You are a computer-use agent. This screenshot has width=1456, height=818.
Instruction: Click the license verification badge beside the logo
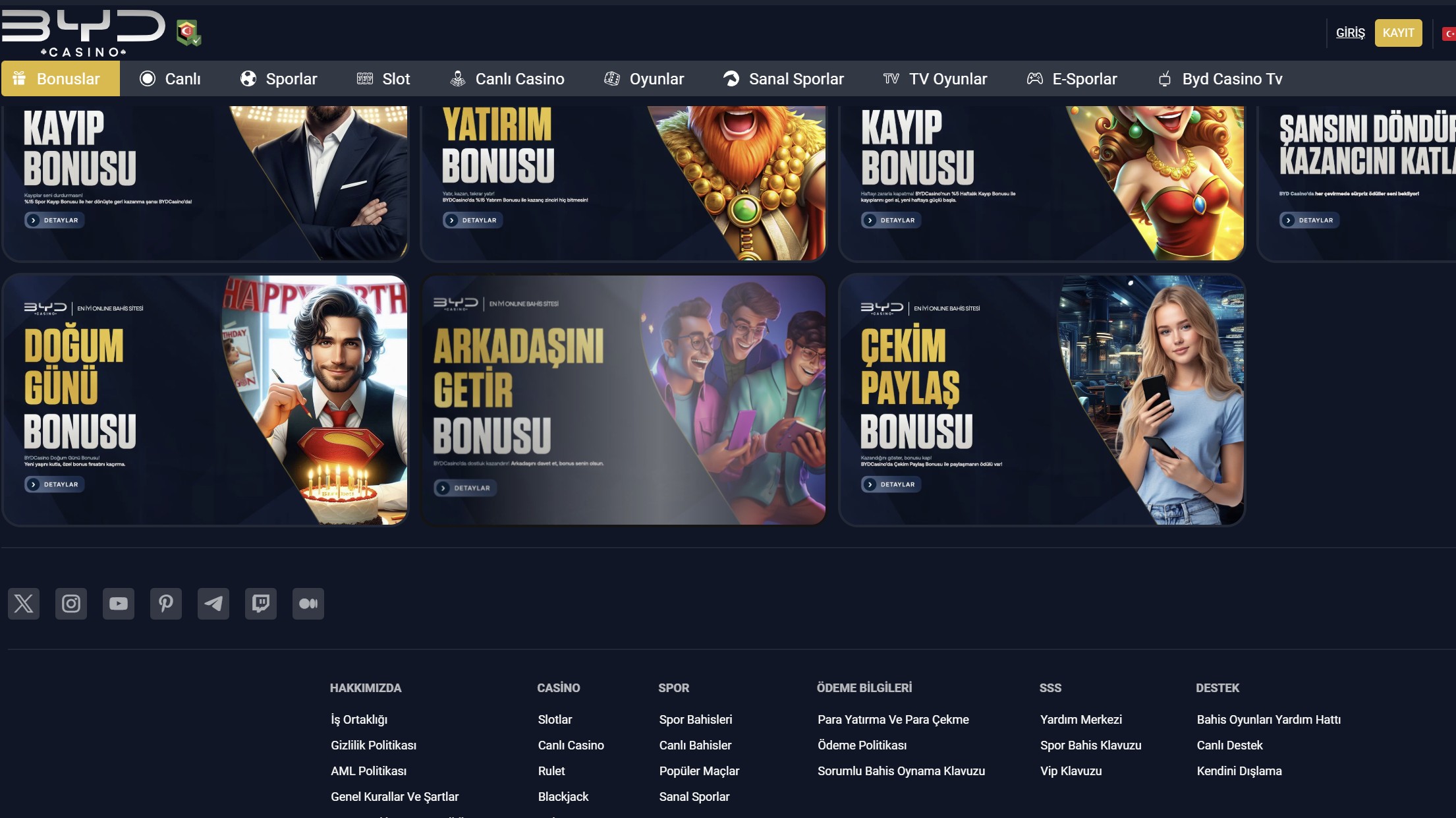click(x=187, y=33)
